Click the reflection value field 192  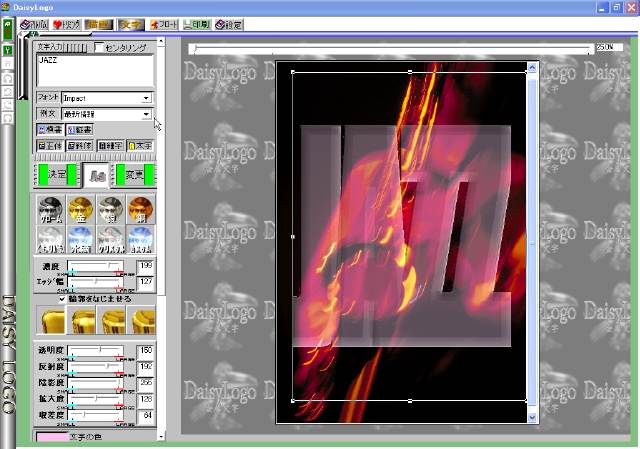point(146,367)
